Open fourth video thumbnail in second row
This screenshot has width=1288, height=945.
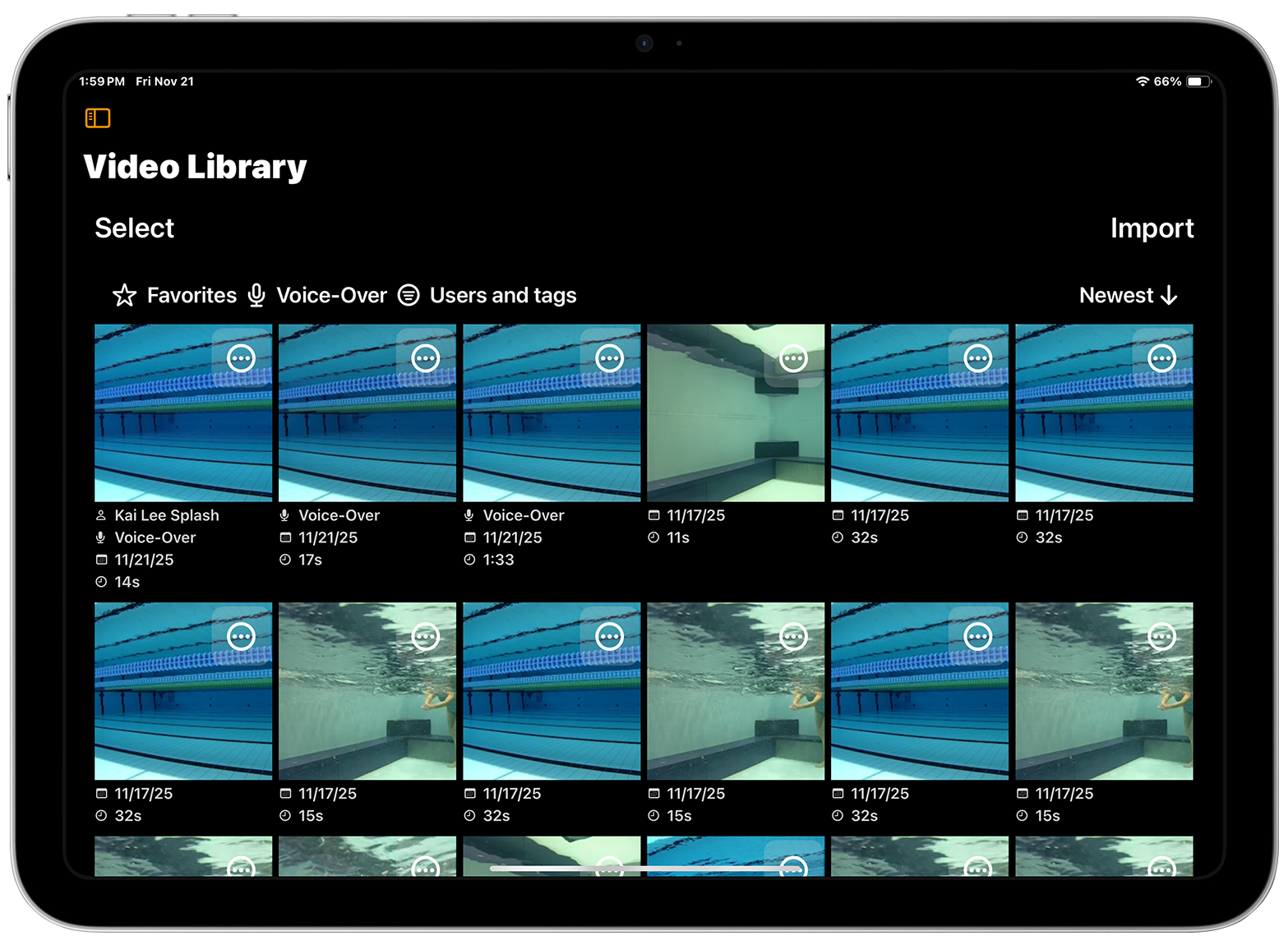(x=736, y=691)
